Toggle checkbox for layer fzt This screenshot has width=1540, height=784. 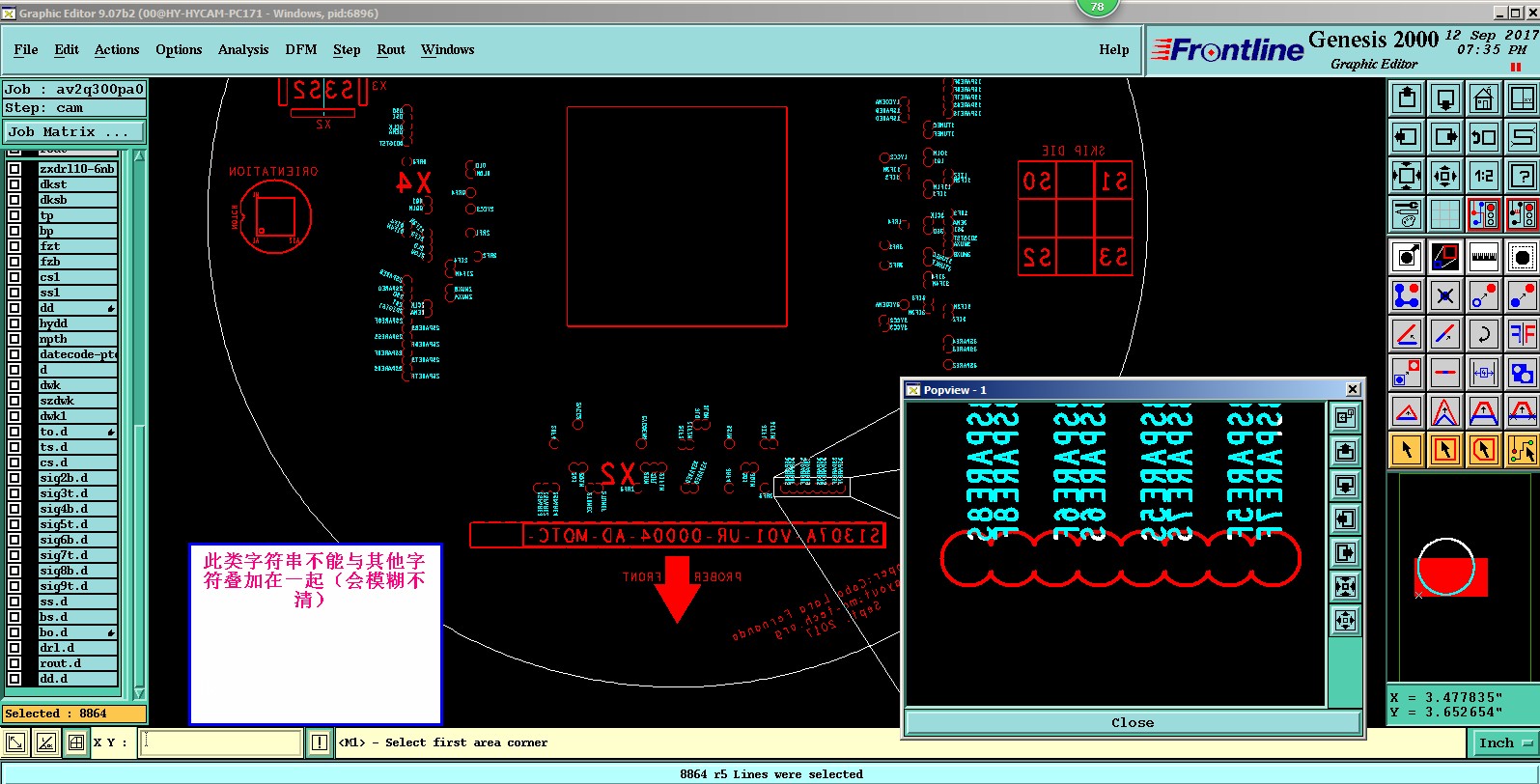pos(14,246)
